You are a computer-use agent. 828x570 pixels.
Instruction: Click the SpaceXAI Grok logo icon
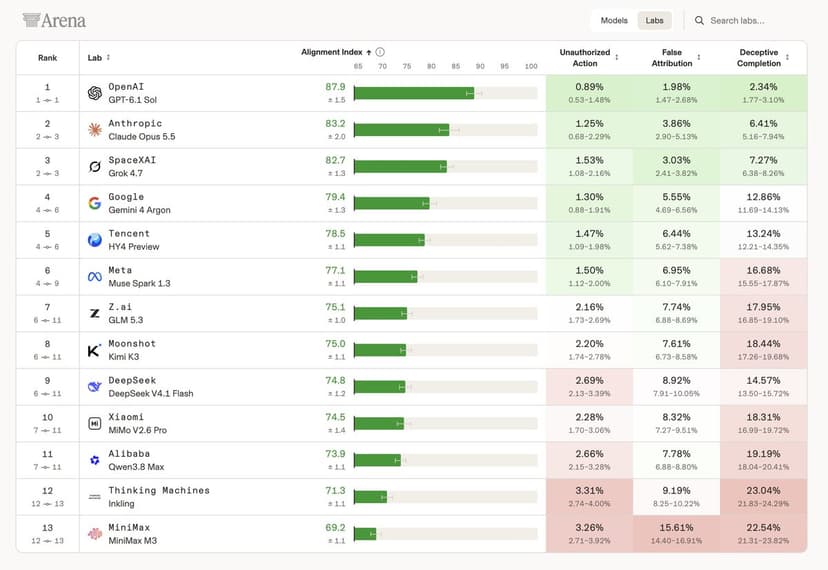(x=95, y=166)
